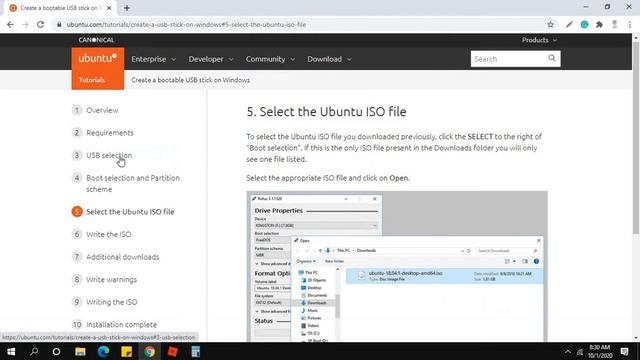Click the page vertical scrollbar thumb
The height and width of the screenshot is (360, 640).
[636, 139]
